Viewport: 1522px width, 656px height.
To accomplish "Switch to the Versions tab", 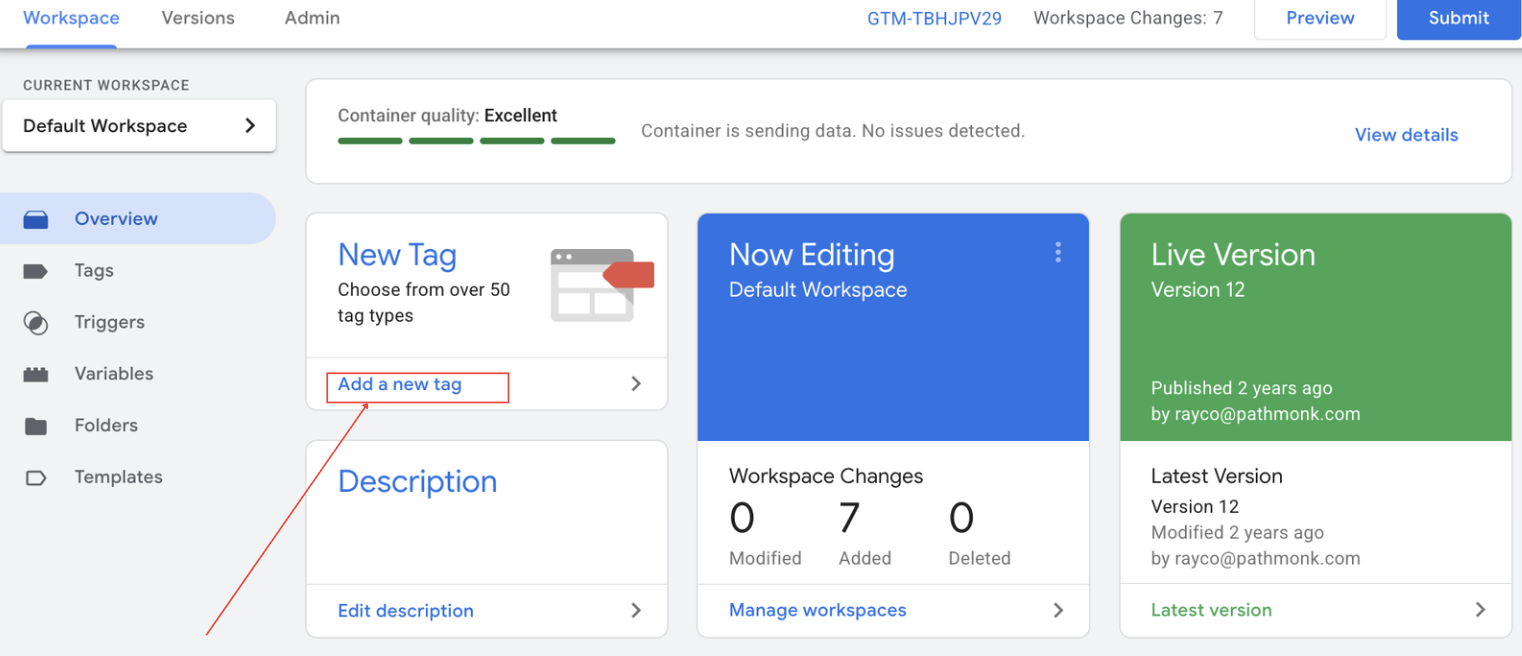I will coord(198,18).
